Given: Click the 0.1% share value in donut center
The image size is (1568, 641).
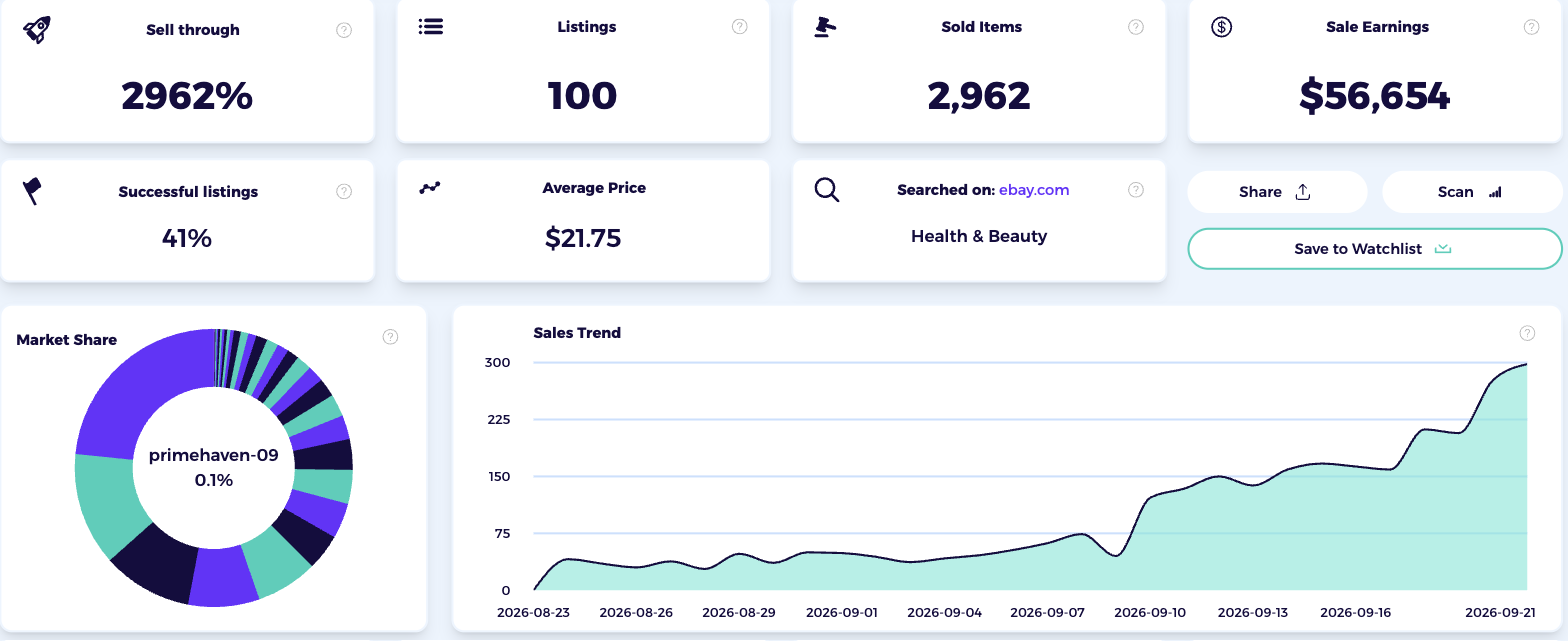Looking at the screenshot, I should (x=214, y=481).
